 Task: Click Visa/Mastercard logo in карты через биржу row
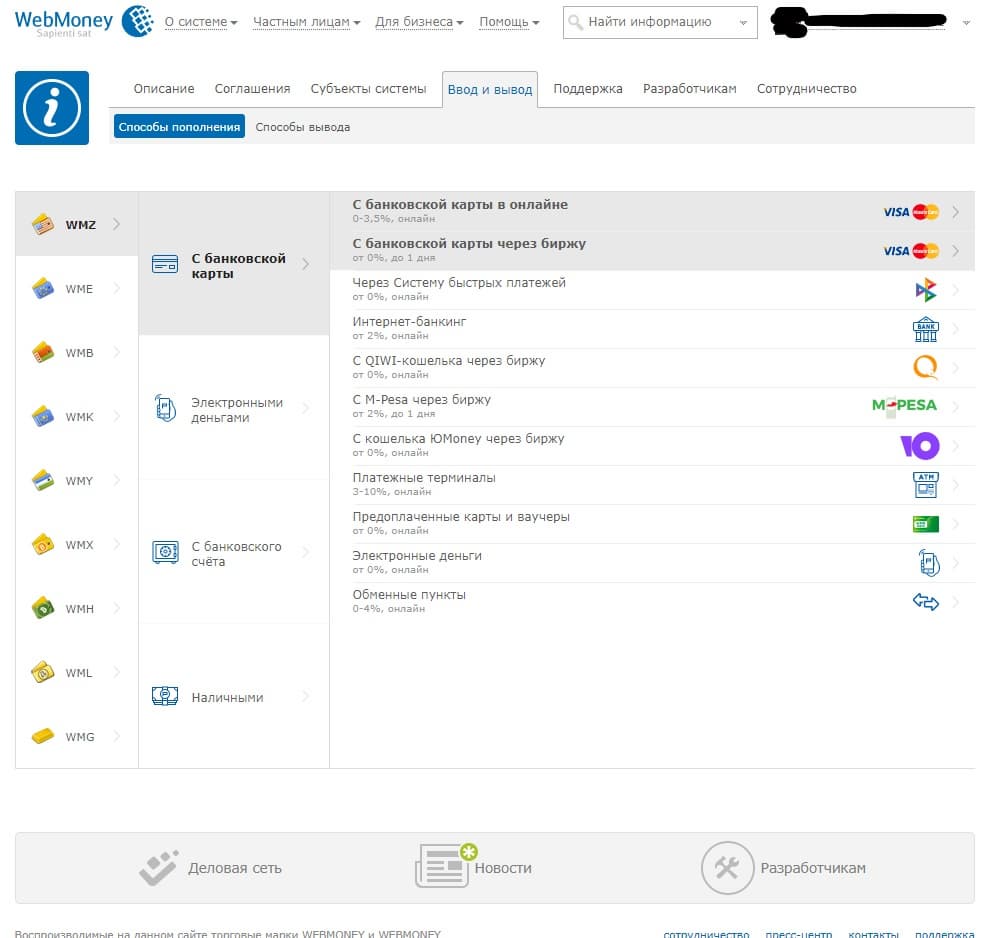(x=911, y=251)
